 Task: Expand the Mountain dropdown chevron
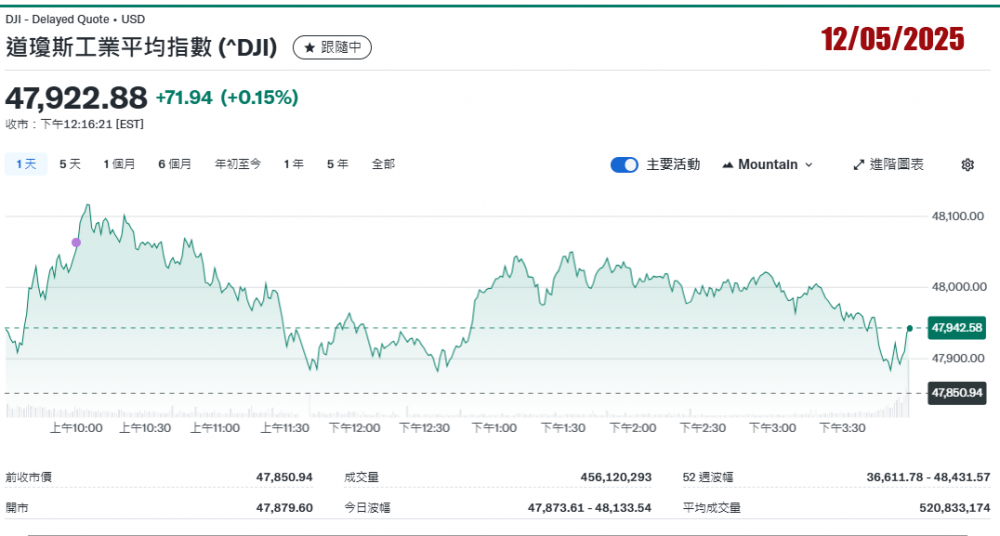tap(809, 165)
